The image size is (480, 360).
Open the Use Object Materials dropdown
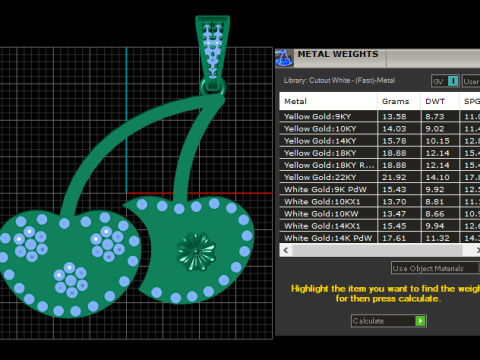click(435, 268)
